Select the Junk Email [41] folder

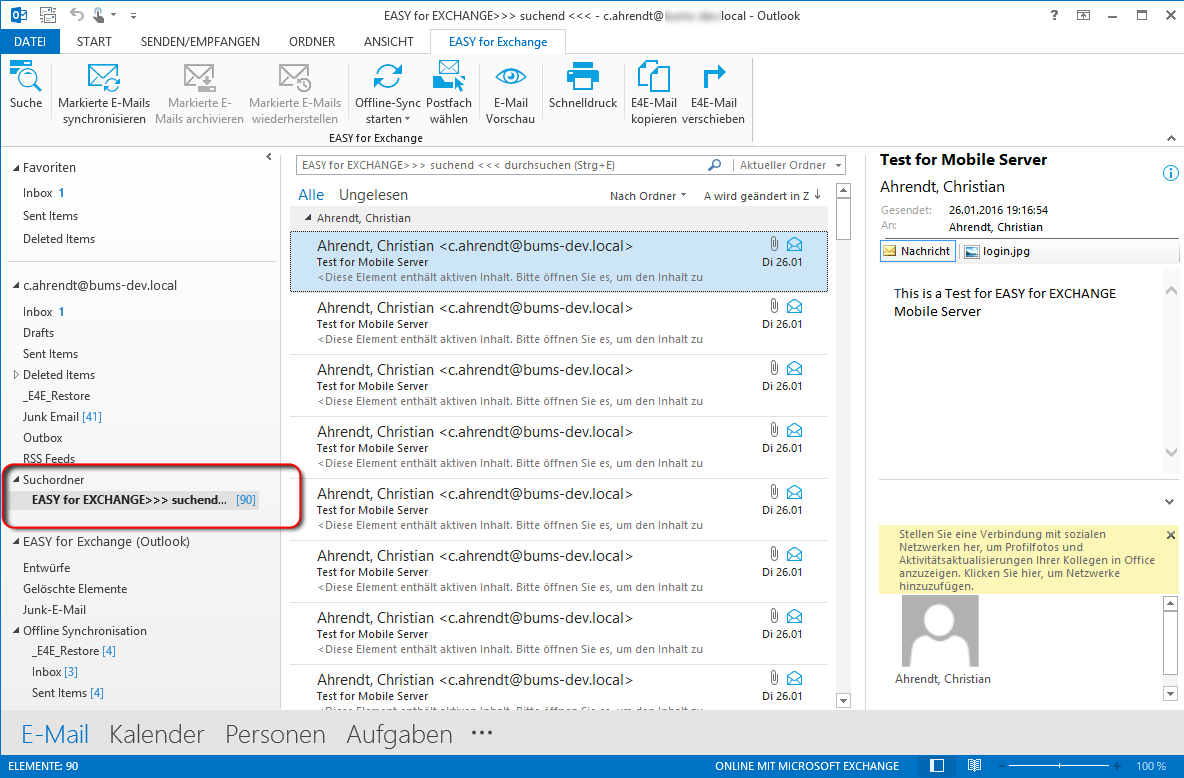62,417
